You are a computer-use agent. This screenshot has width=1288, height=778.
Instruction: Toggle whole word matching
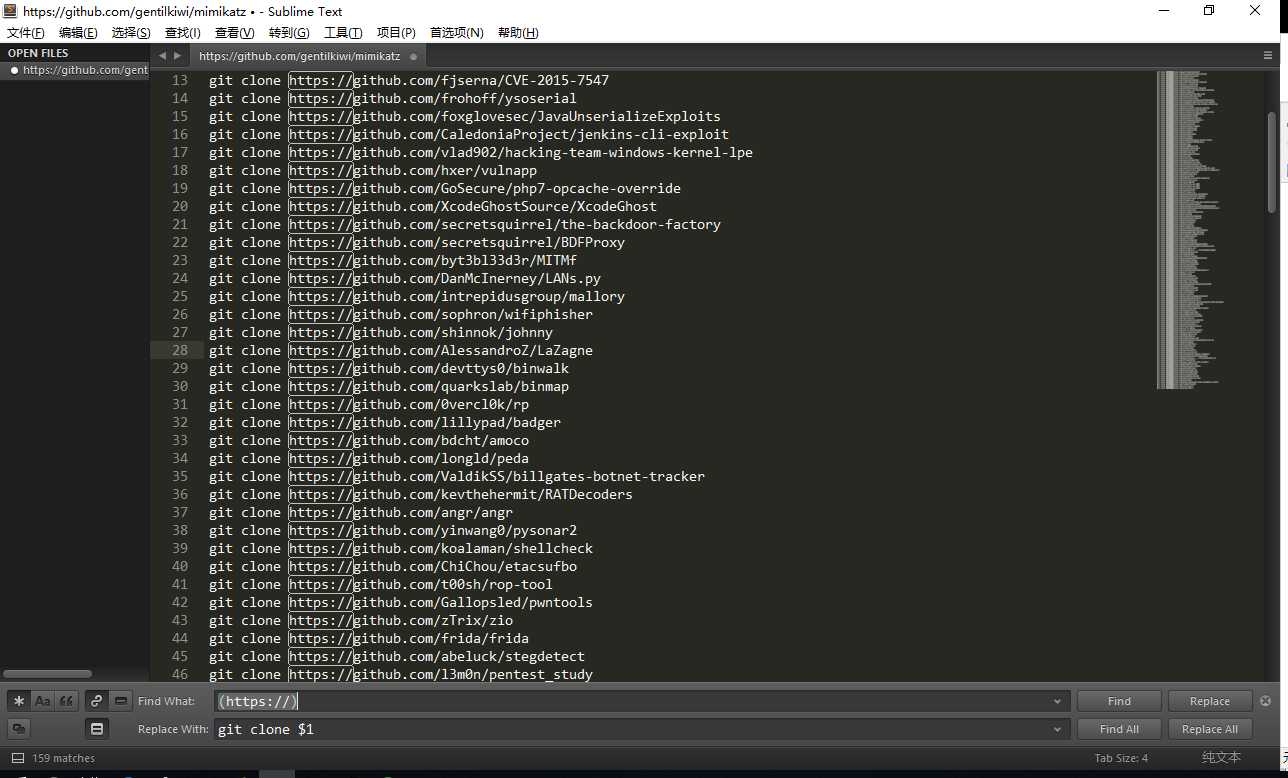coord(66,701)
